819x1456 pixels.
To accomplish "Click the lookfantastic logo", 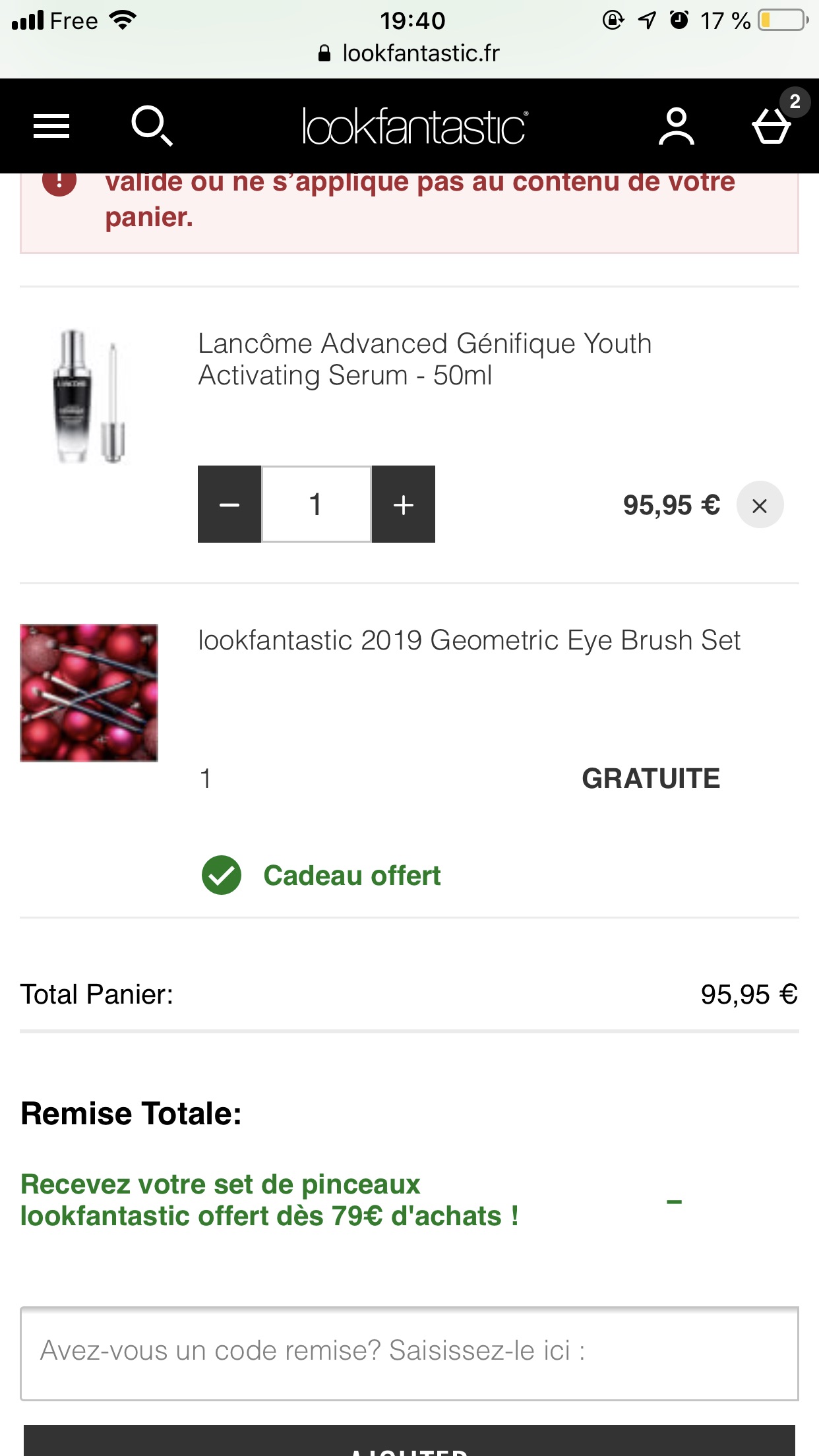I will 414,126.
